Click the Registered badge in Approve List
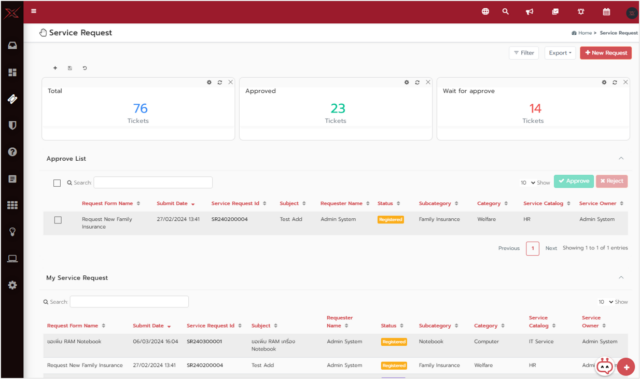The image size is (640, 379). (391, 219)
